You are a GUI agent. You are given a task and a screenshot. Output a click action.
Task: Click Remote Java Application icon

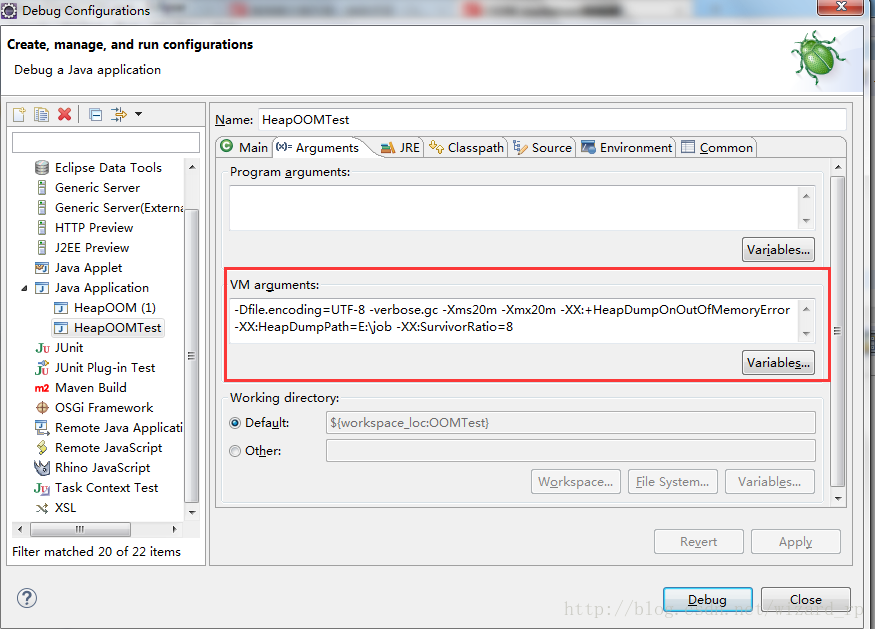coord(42,428)
